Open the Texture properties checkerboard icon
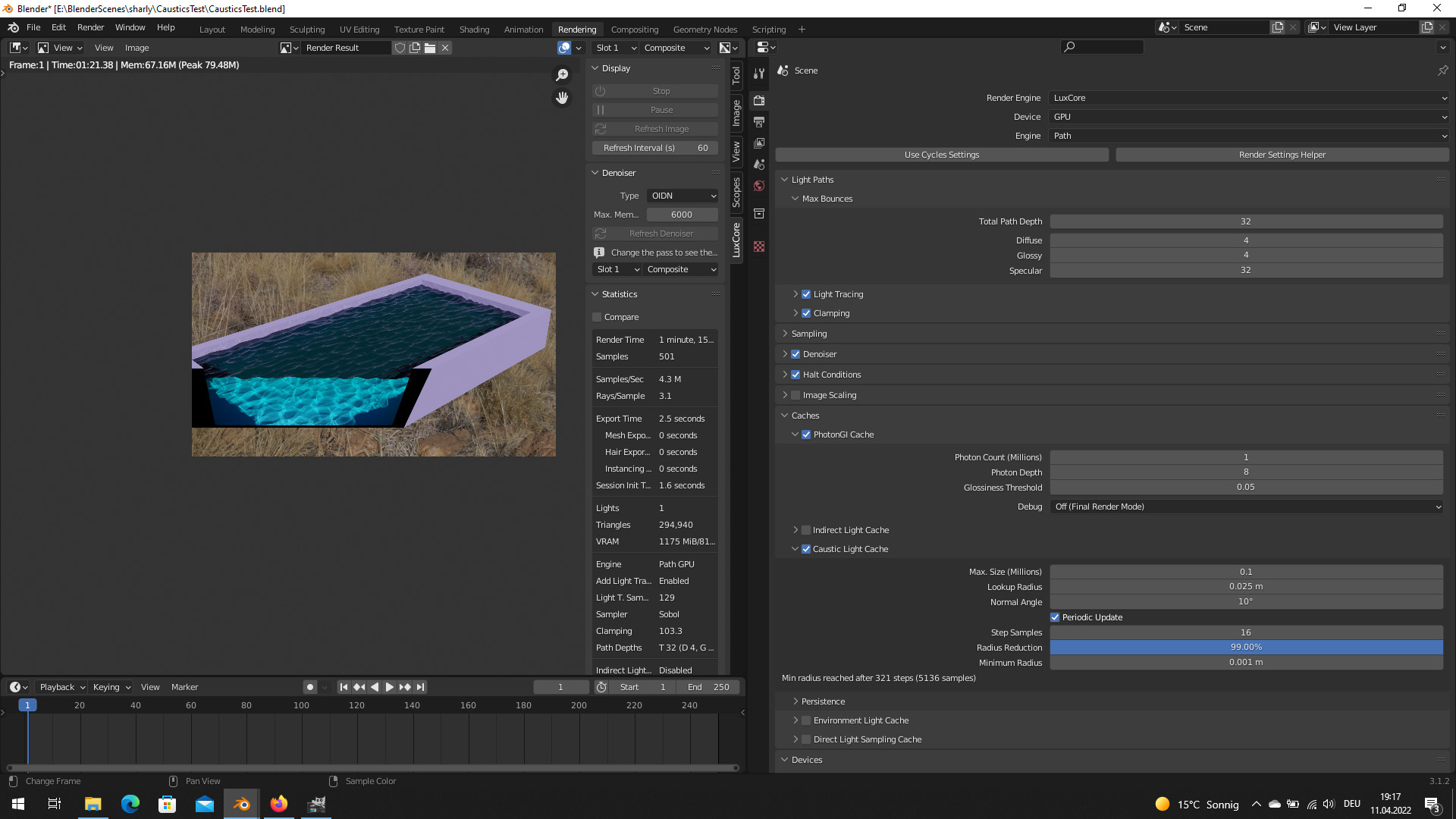 pos(759,246)
